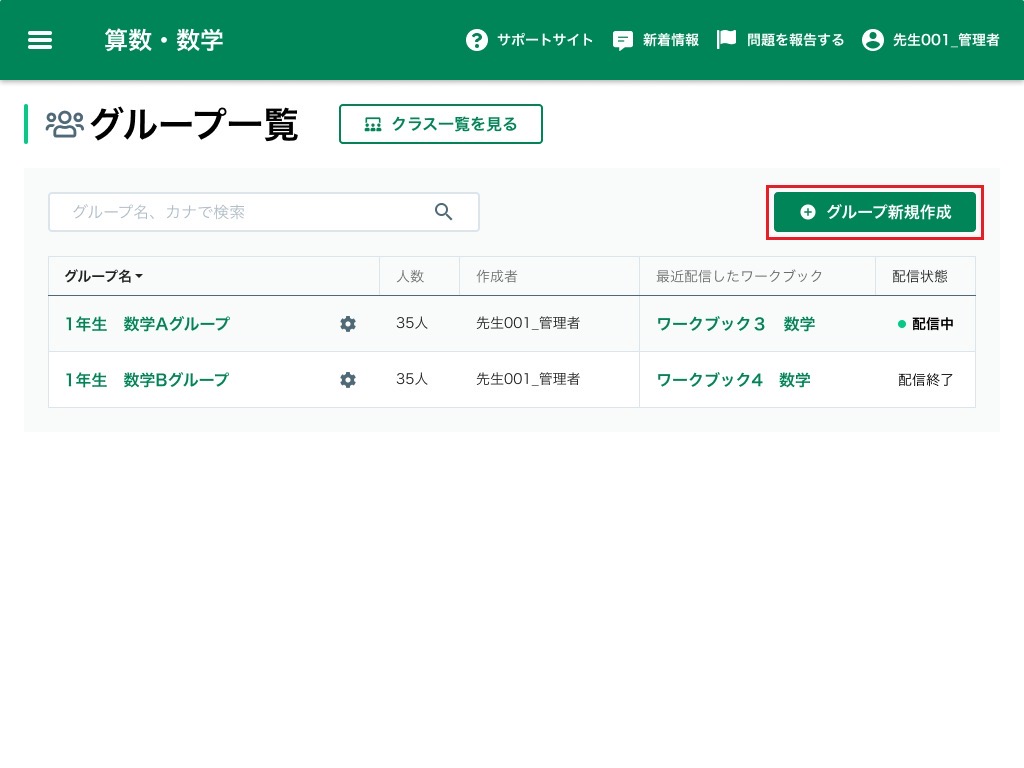Viewport: 1024px width, 768px height.
Task: Open settings gear for 数学Aグループ
Action: click(x=348, y=324)
